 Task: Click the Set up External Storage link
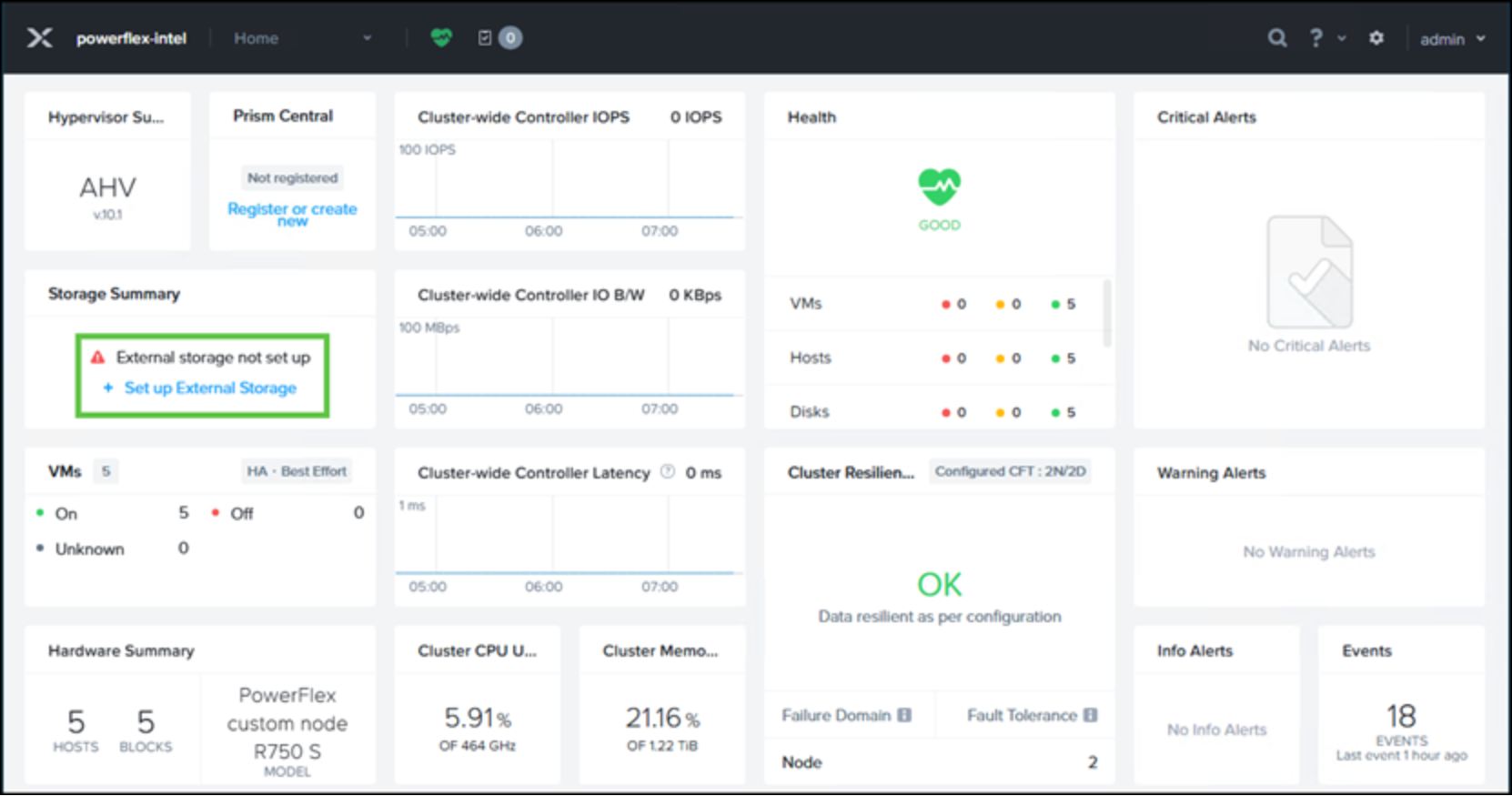210,388
